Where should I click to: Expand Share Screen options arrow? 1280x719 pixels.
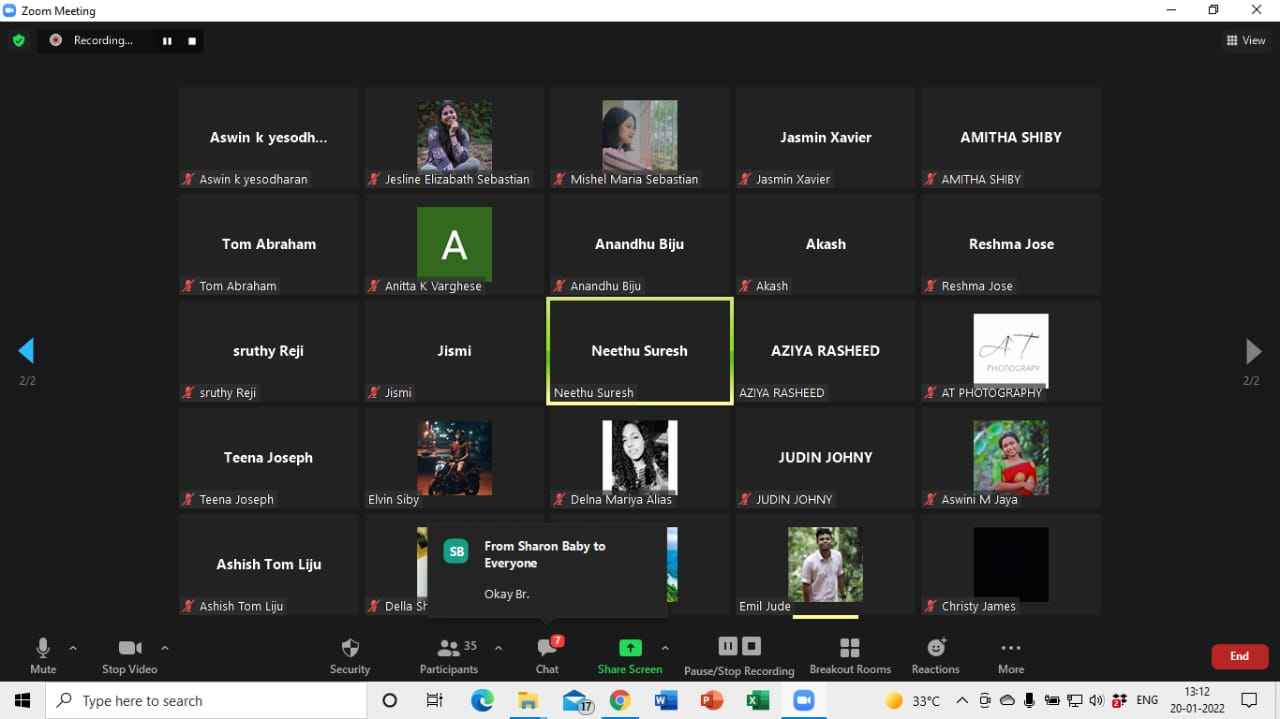click(x=665, y=648)
